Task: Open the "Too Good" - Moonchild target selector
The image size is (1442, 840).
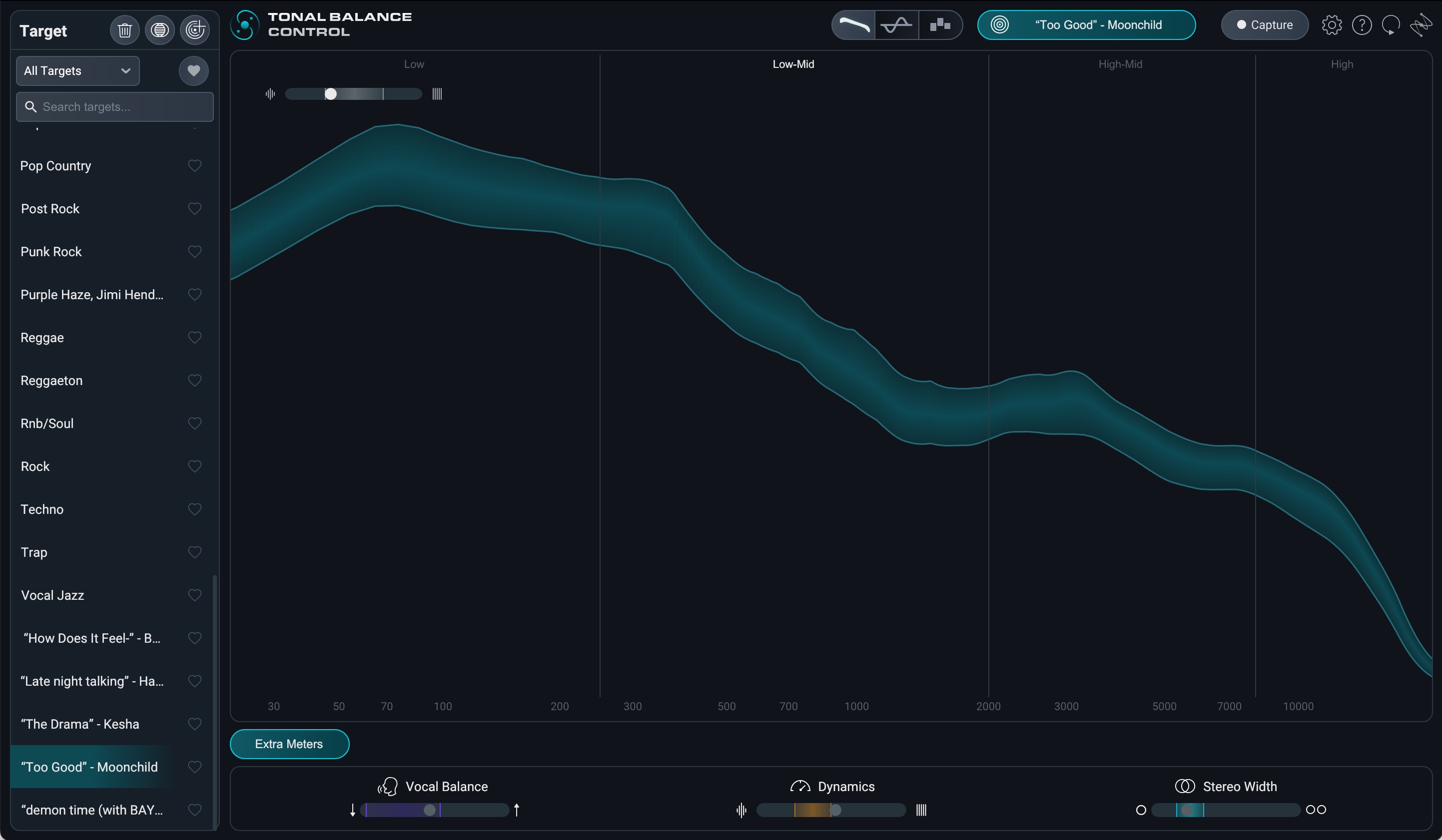Action: point(1086,25)
